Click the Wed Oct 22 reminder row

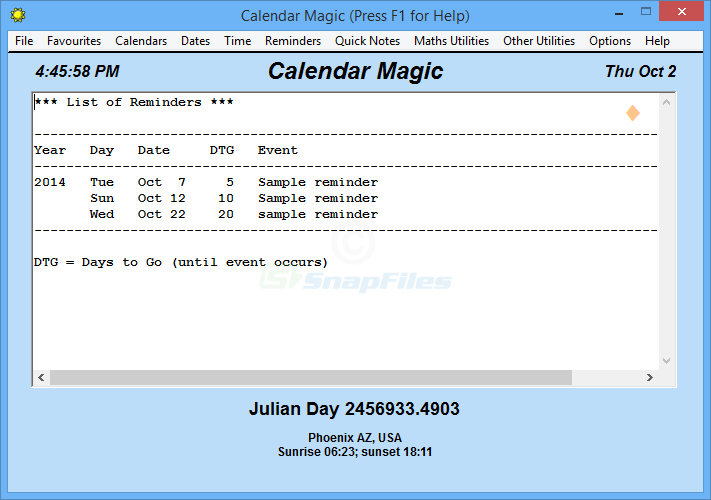coord(234,214)
